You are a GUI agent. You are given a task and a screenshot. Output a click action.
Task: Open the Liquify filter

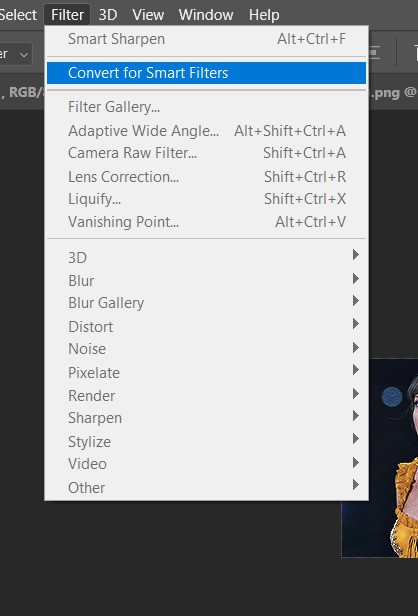tap(206, 199)
